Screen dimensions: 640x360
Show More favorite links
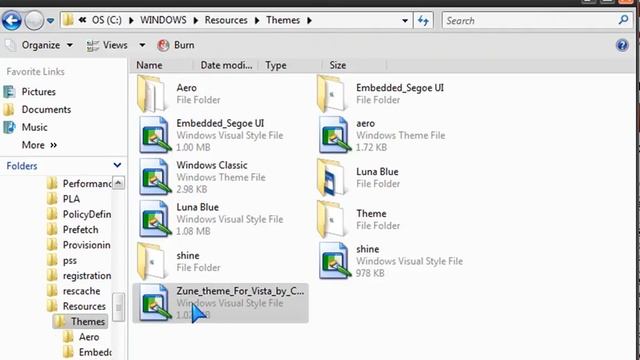point(39,145)
